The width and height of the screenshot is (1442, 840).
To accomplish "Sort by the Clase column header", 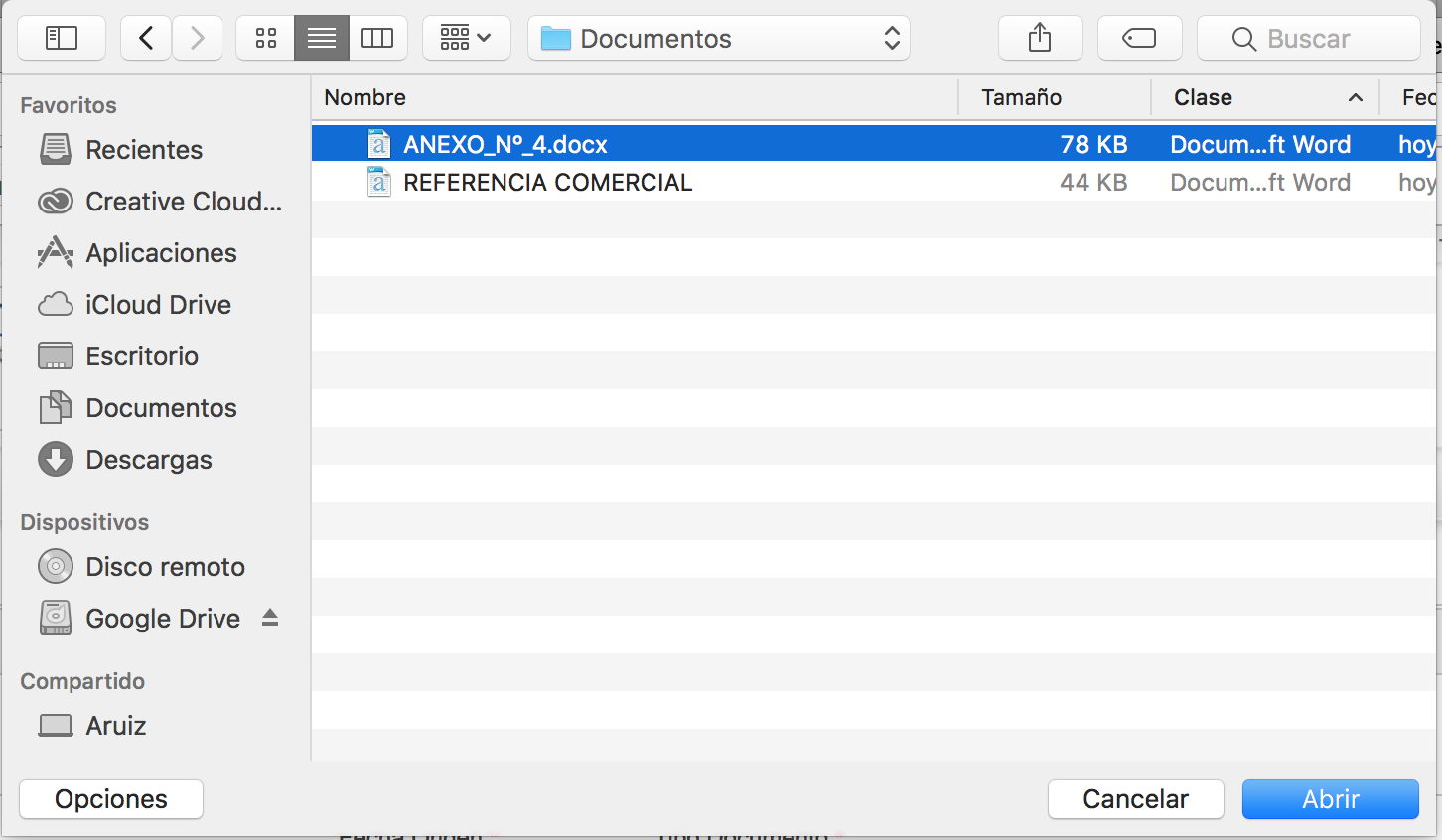I will coord(1265,97).
